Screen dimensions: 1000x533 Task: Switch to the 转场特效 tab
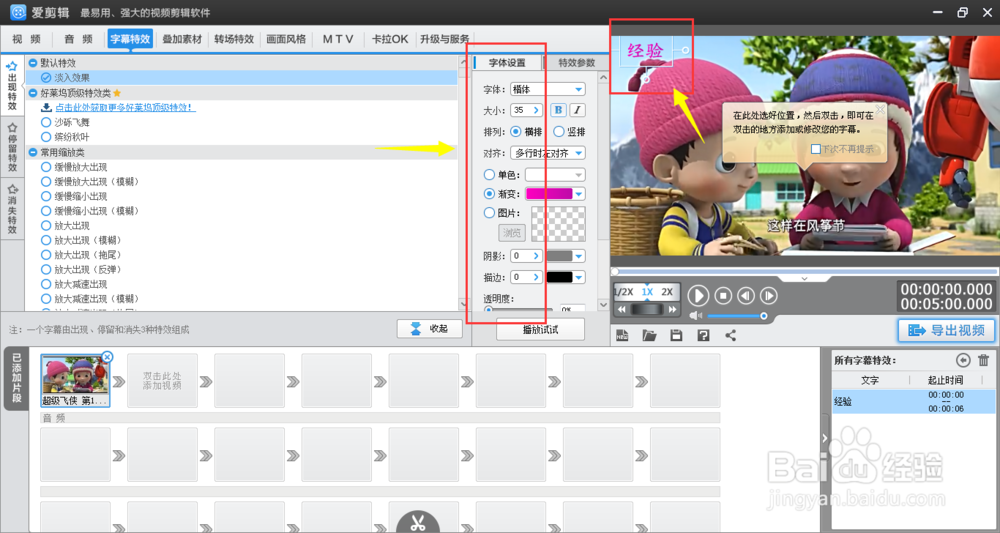click(234, 39)
